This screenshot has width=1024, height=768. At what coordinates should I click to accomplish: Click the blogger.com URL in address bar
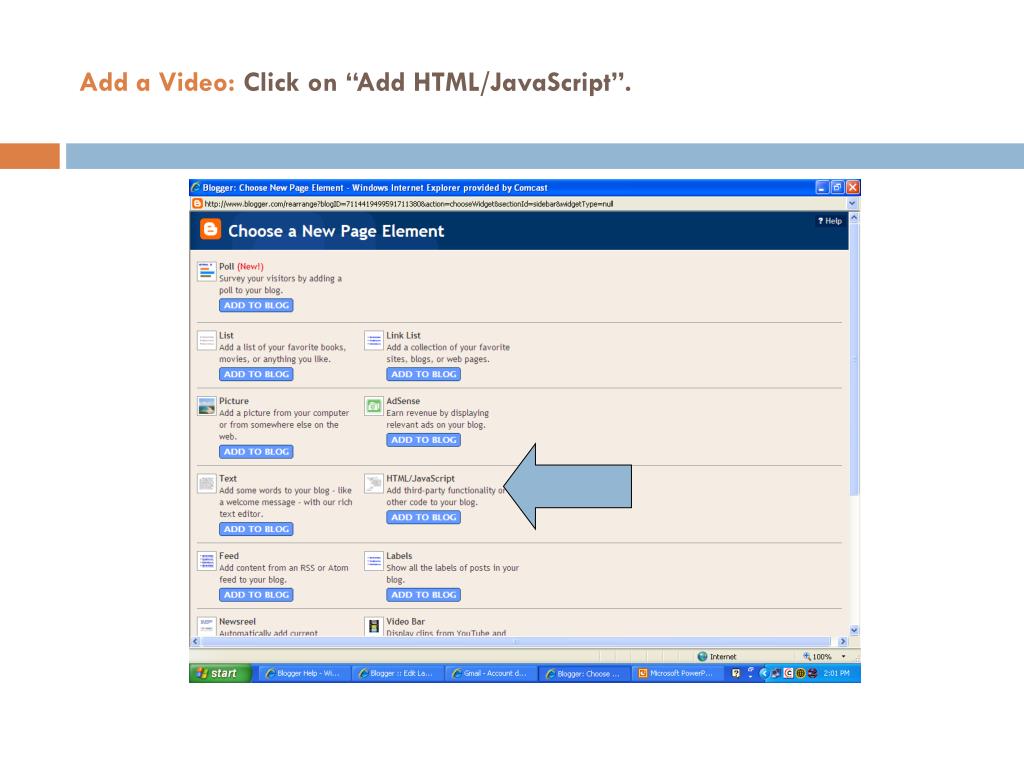click(409, 204)
